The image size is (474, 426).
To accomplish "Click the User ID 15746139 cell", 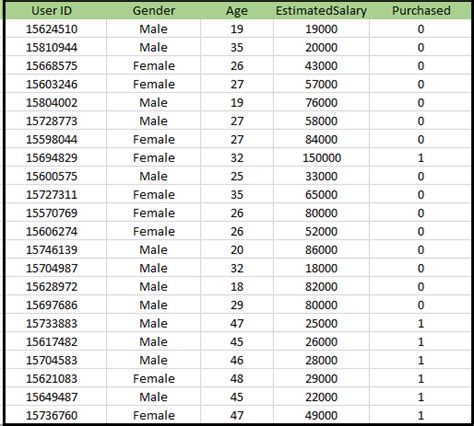I will (51, 250).
